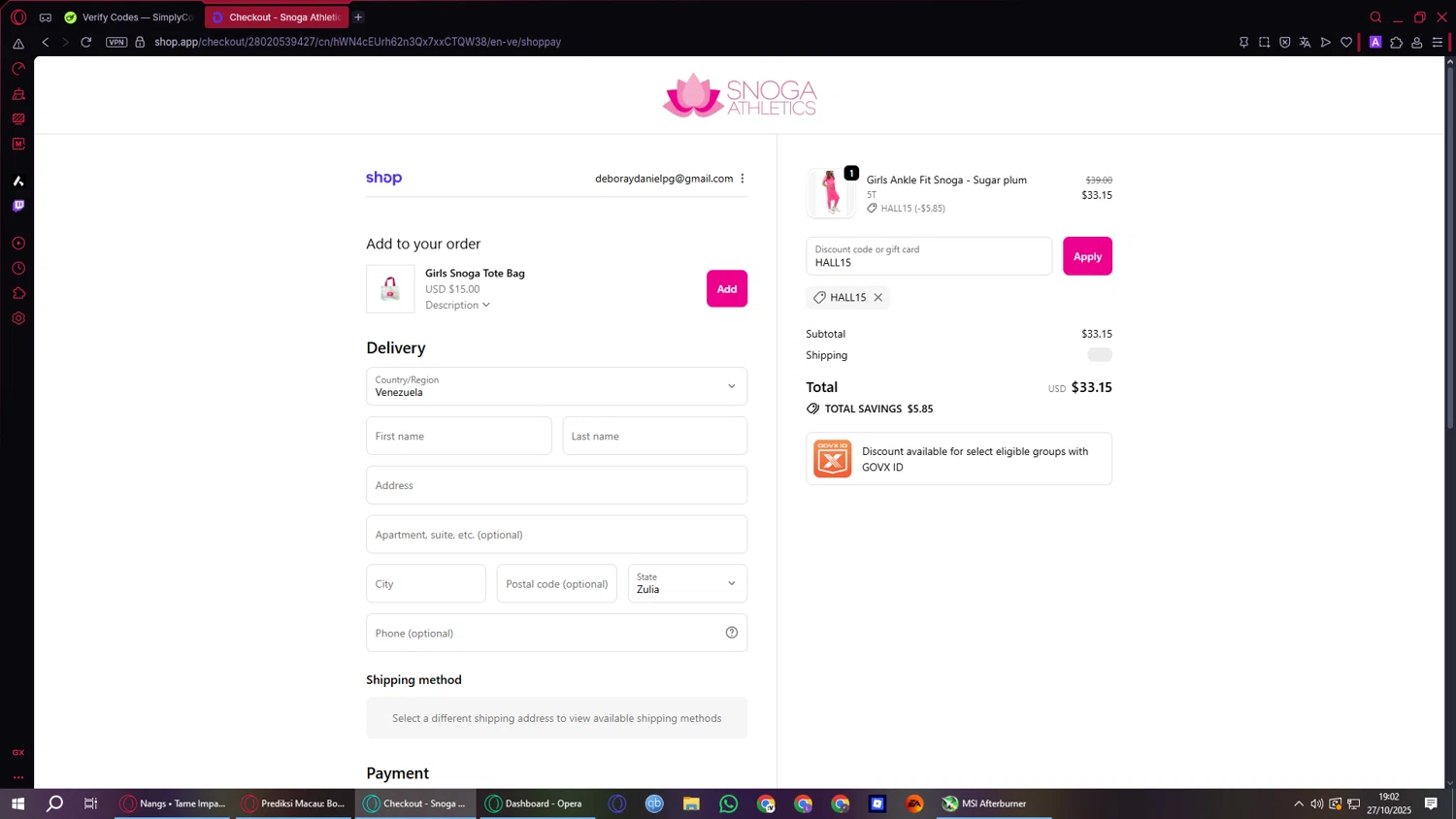
Task: Click the URL address bar
Action: [x=357, y=42]
